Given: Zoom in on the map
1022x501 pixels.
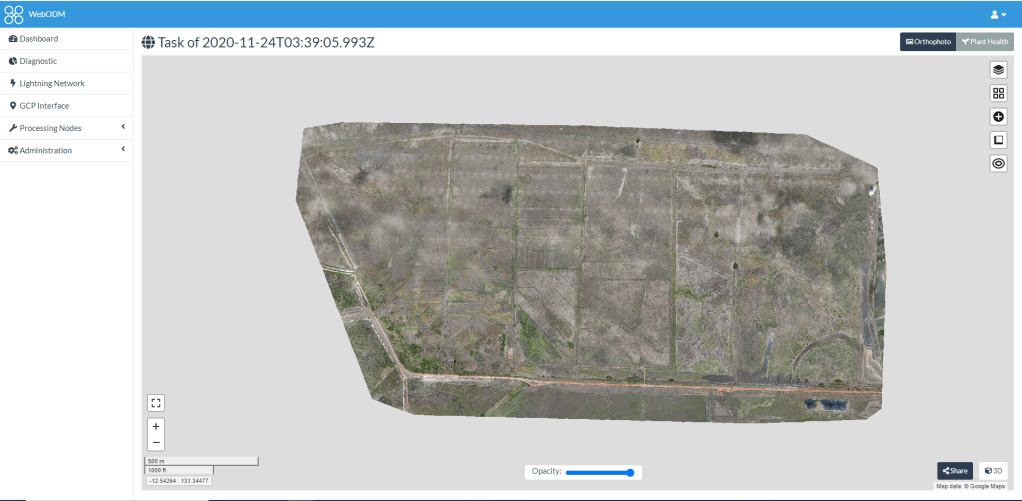Looking at the screenshot, I should 156,426.
